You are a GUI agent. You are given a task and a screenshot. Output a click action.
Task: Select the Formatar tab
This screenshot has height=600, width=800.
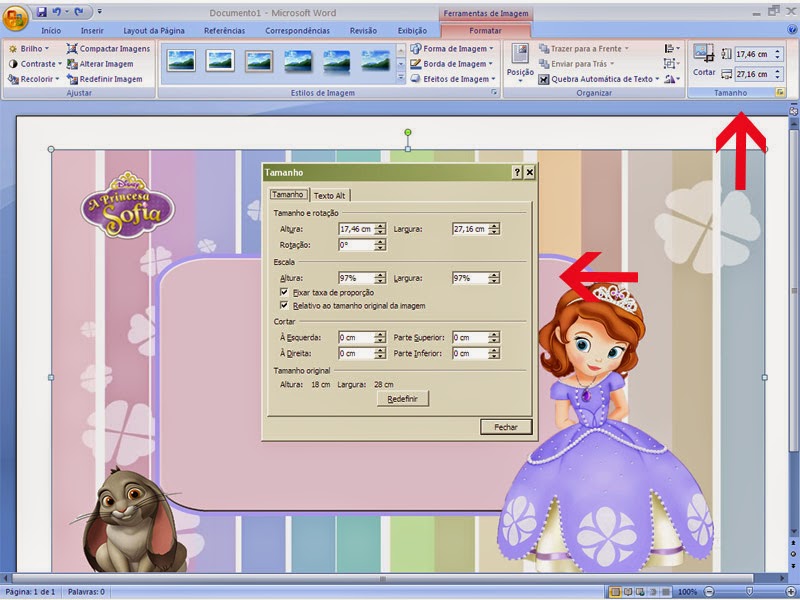485,31
